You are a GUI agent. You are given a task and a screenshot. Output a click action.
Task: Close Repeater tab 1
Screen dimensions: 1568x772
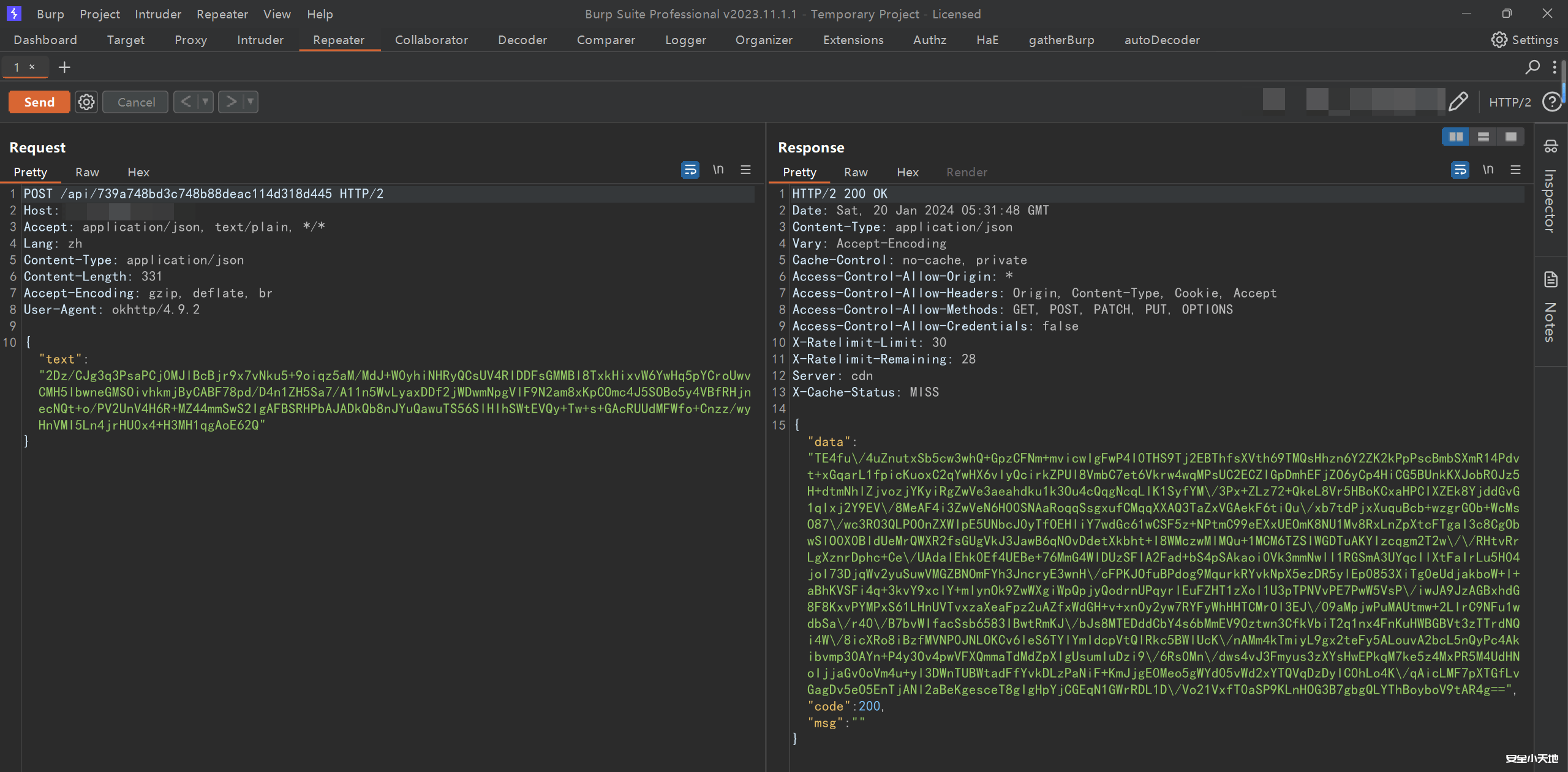click(x=32, y=67)
